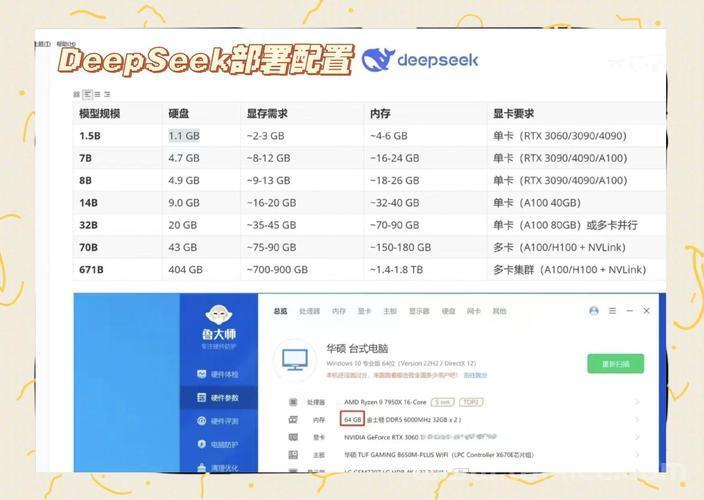
Task: Switch to the 其他 tab
Action: click(499, 311)
